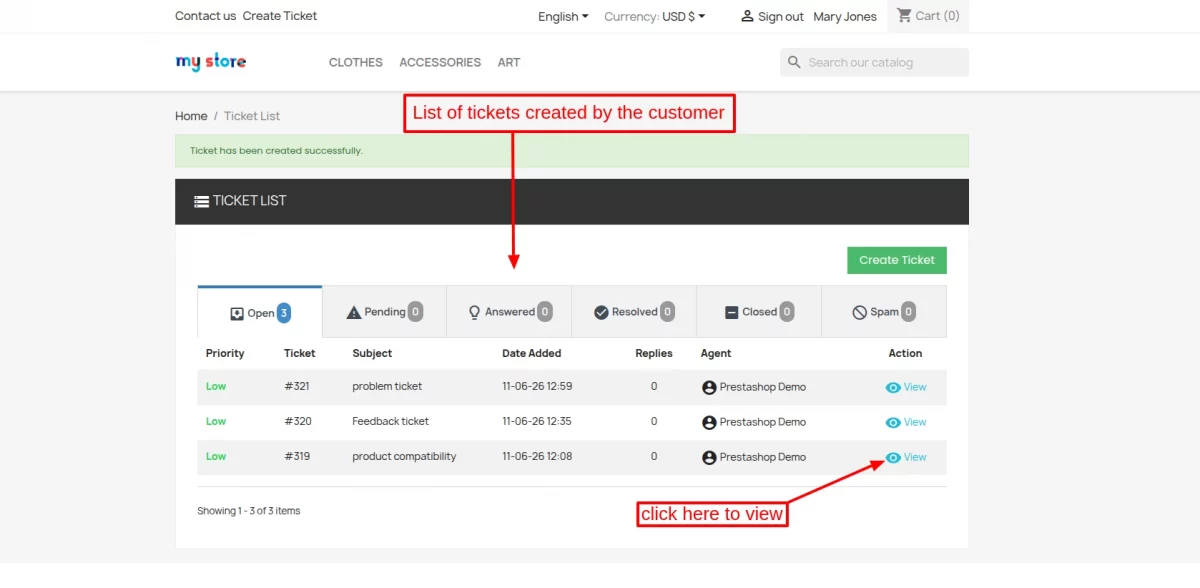Click the Replies column header
This screenshot has width=1200, height=588.
coord(654,353)
